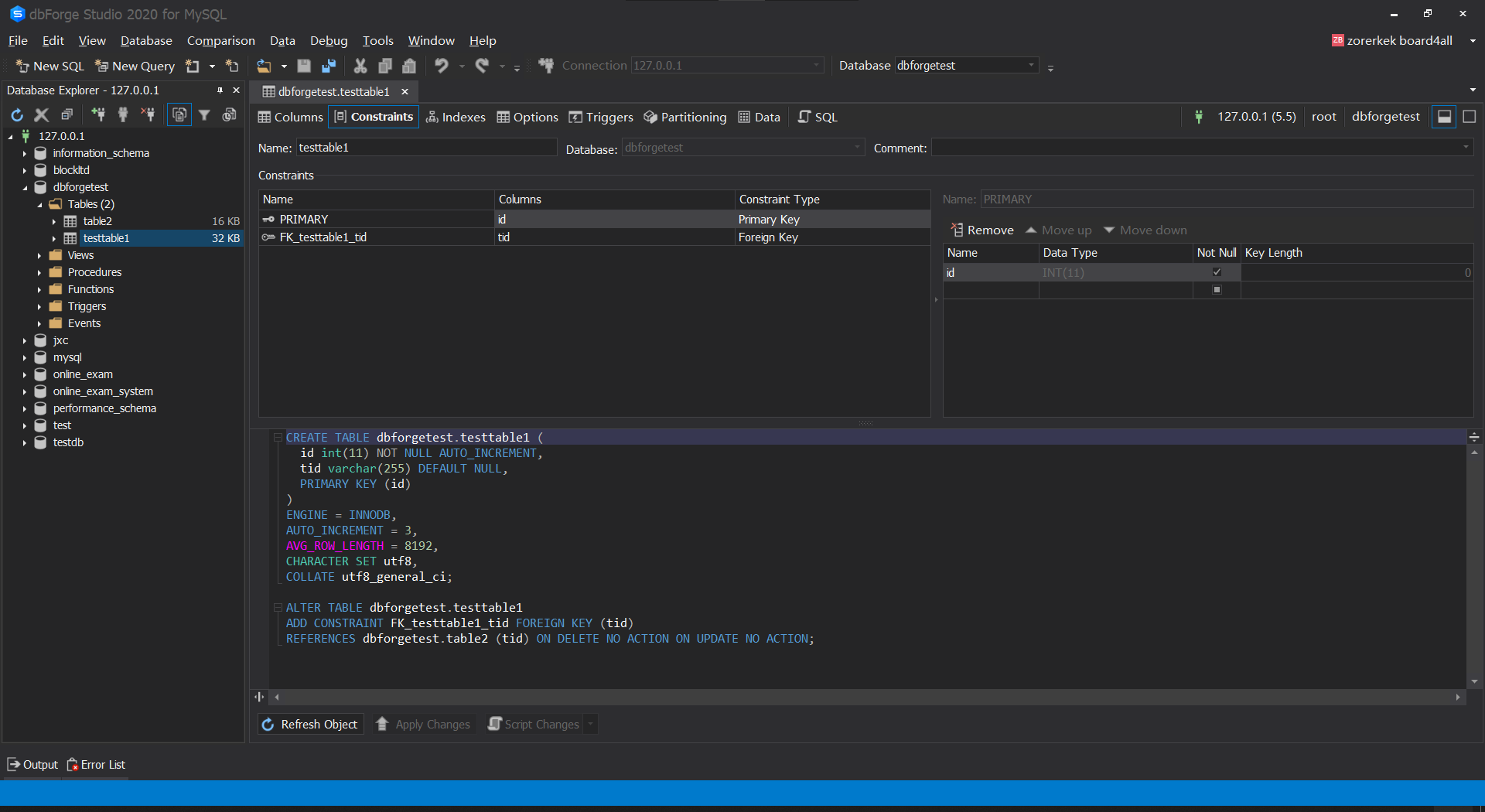Click the Undo arrow icon
The image size is (1485, 812).
pyautogui.click(x=441, y=66)
